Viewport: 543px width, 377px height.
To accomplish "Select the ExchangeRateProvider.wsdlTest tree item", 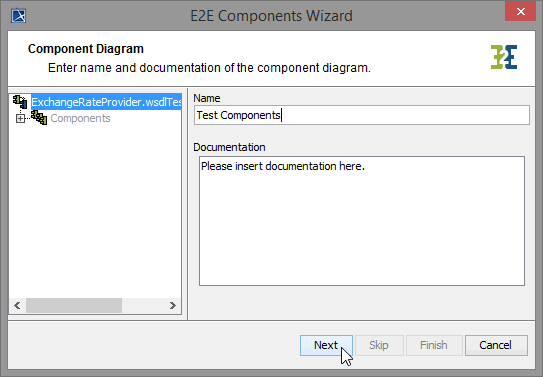I will pyautogui.click(x=106, y=102).
